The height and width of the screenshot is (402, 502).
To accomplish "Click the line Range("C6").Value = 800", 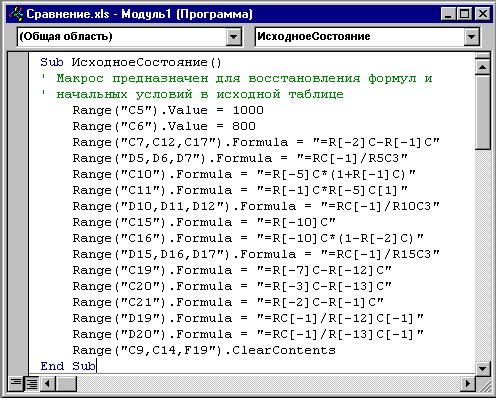I will pyautogui.click(x=164, y=126).
